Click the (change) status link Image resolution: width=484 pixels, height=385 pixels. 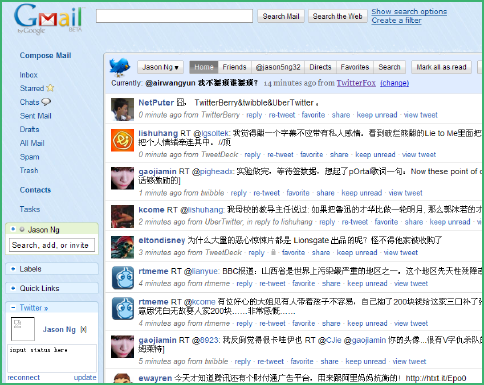(395, 83)
